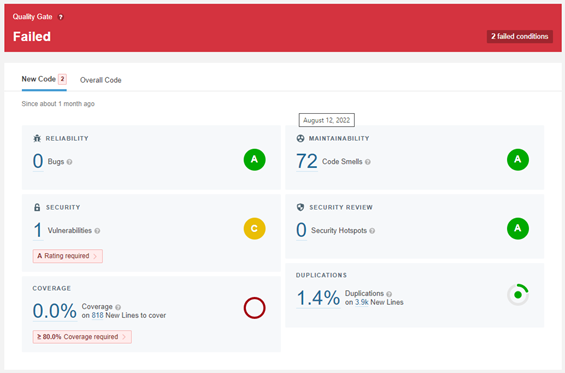This screenshot has height=373, width=565.
Task: Click the bug icon beside Reliability
Action: pyautogui.click(x=37, y=138)
